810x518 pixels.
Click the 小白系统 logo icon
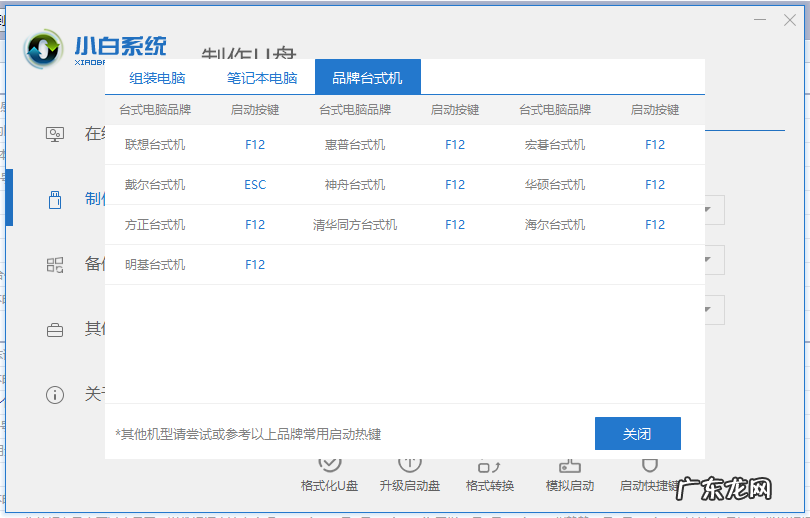(x=43, y=50)
